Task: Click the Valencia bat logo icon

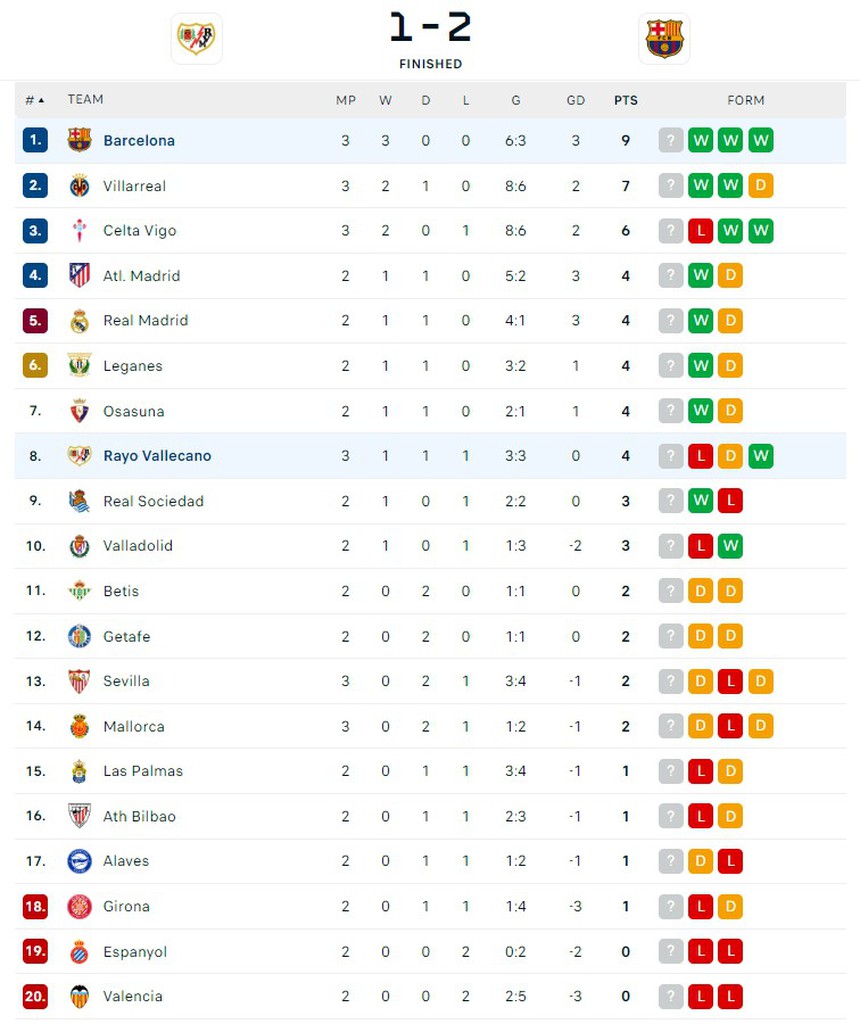Action: point(79,996)
